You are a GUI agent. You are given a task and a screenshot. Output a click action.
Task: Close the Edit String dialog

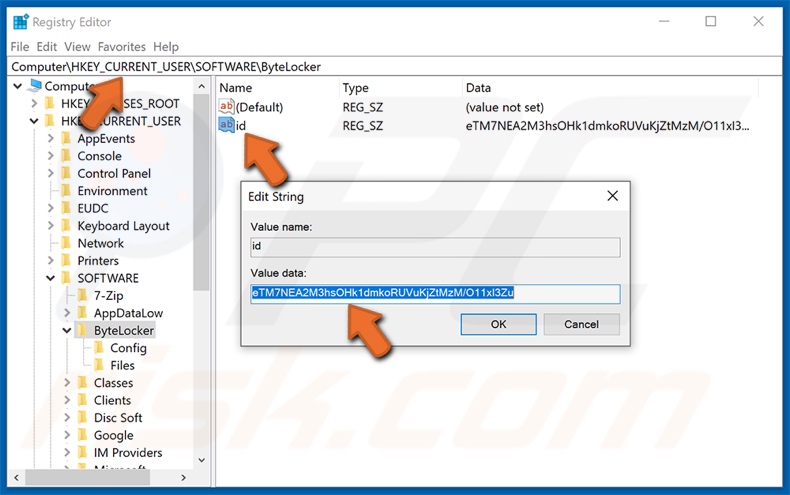pos(613,196)
